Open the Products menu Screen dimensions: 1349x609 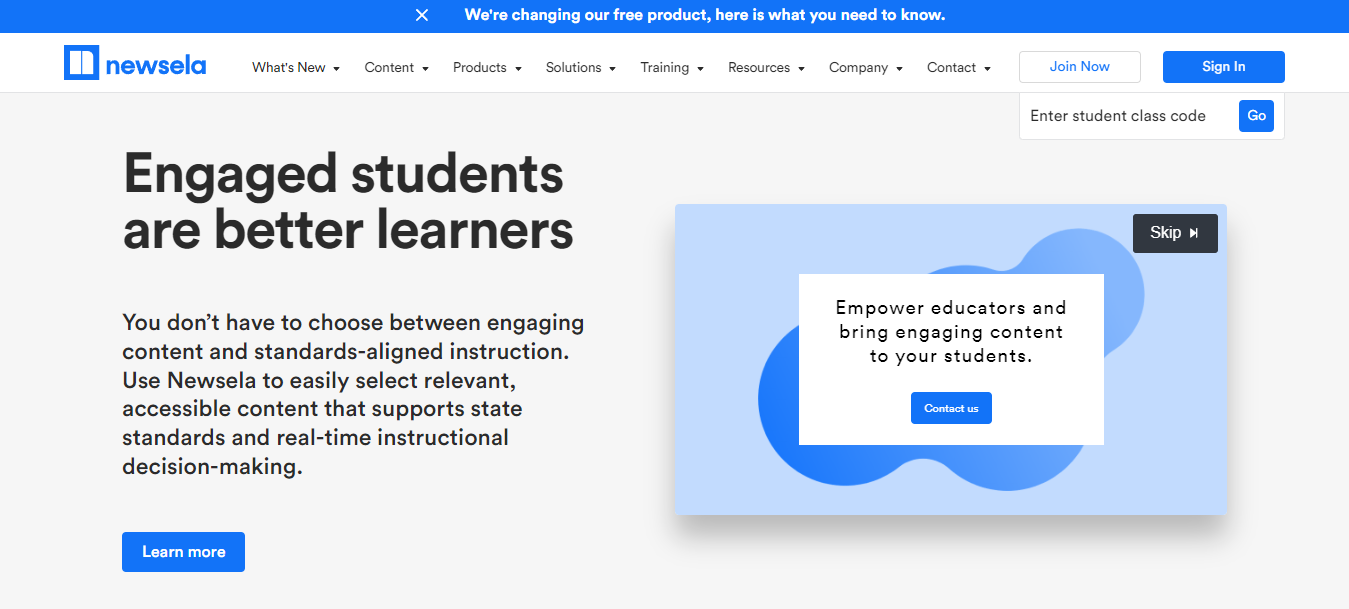[x=480, y=68]
